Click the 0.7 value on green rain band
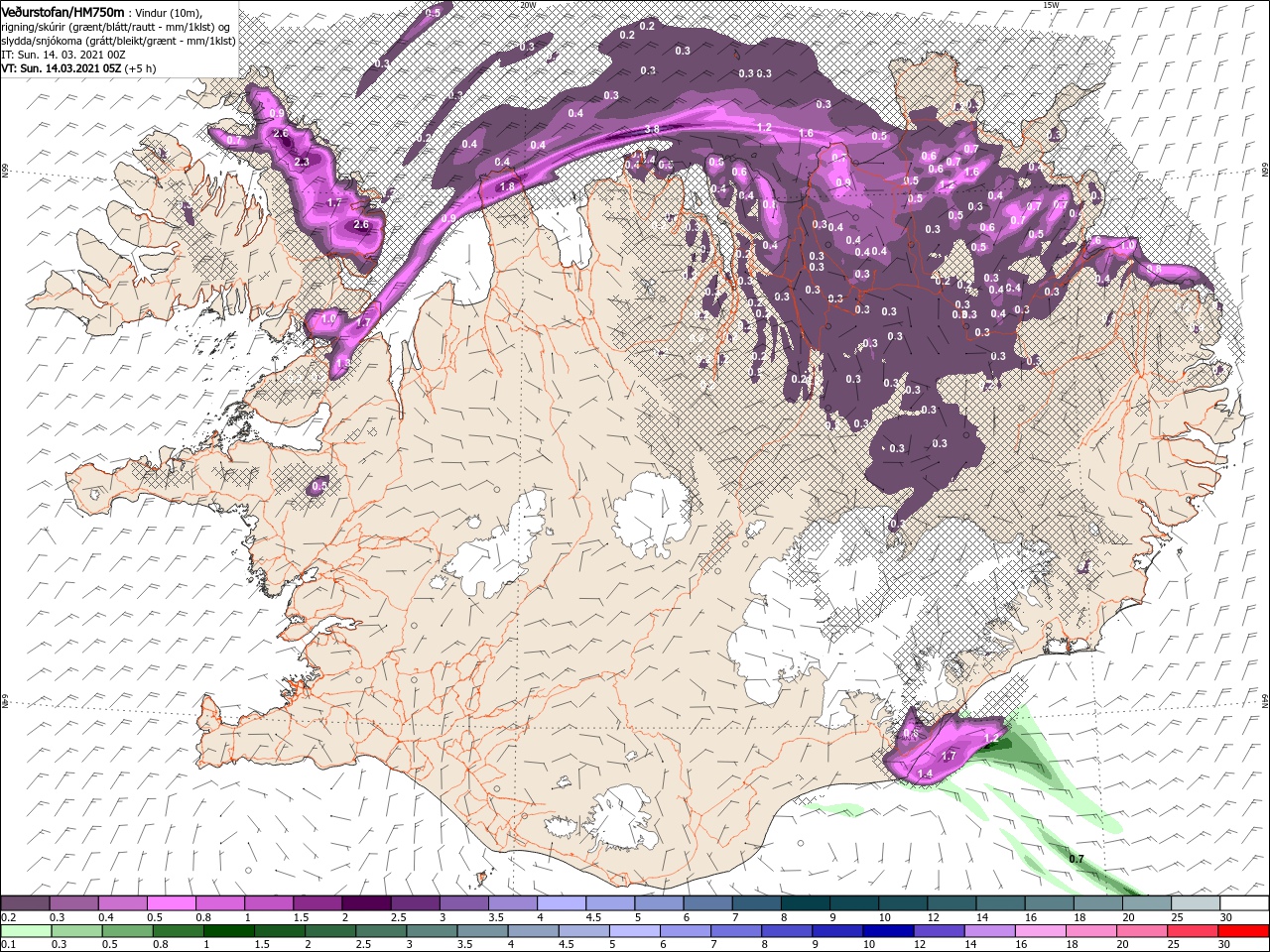This screenshot has height=952, width=1270. pyautogui.click(x=1077, y=858)
